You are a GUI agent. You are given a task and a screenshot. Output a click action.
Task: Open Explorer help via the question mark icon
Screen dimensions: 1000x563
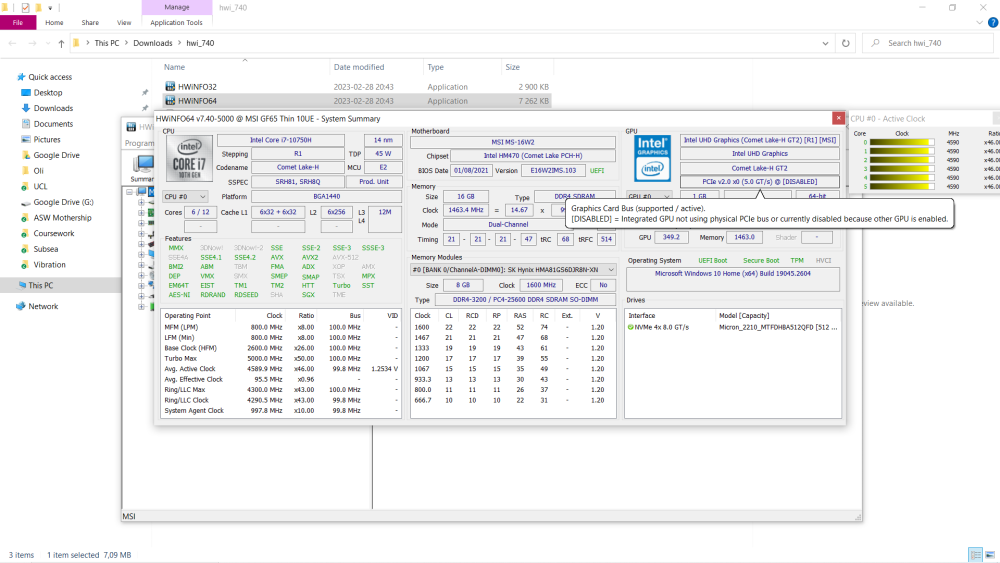point(991,22)
